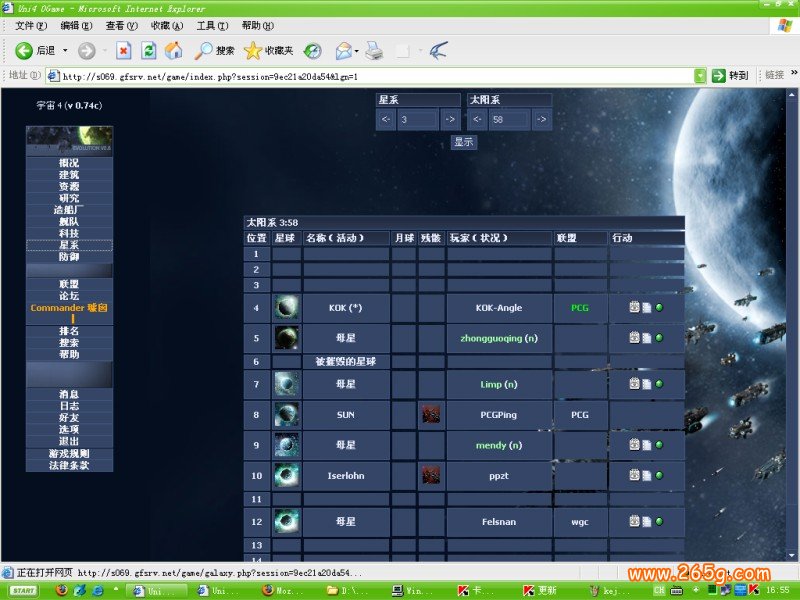
Task: Open the Back button history dropdown arrow
Action: click(x=66, y=50)
